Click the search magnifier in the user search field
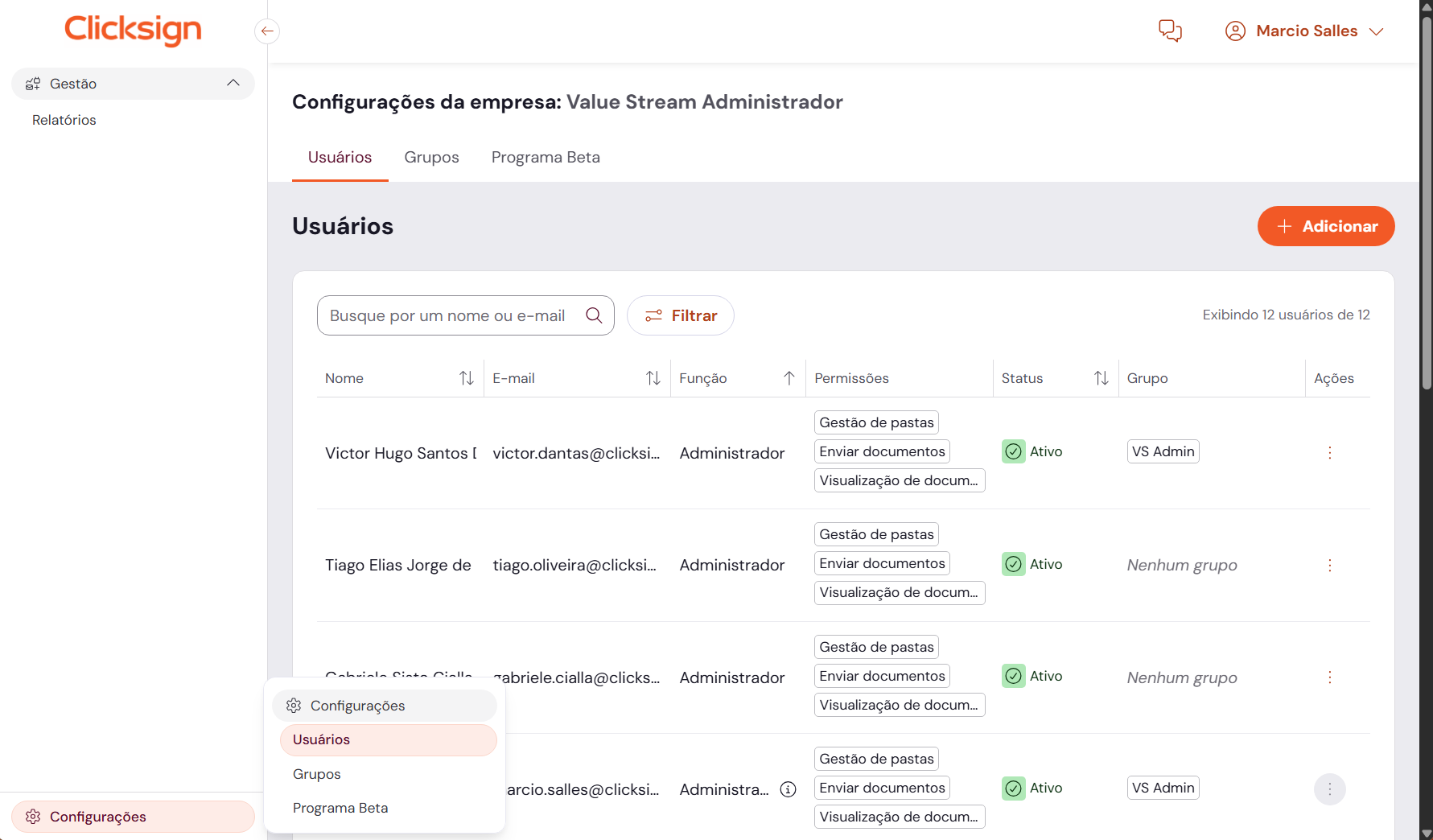 point(595,315)
